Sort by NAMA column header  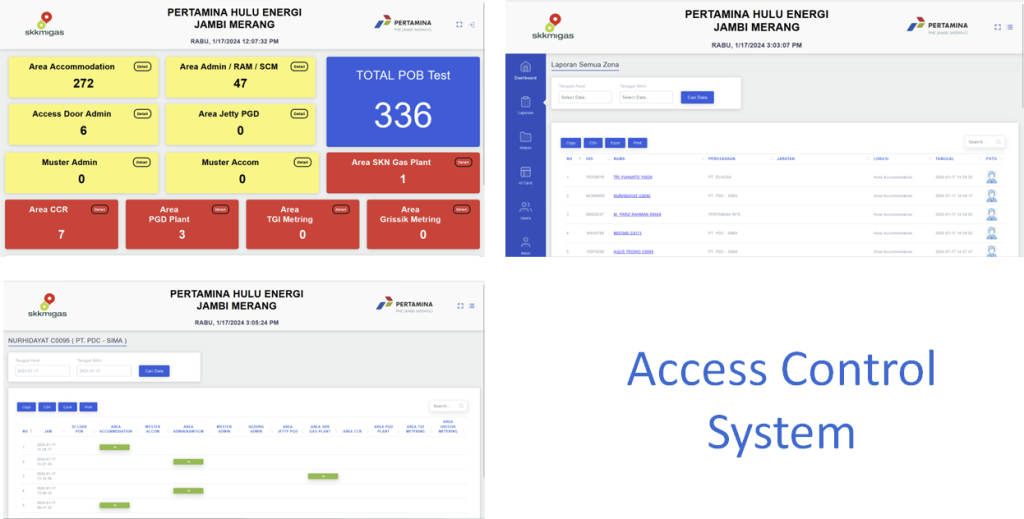(620, 159)
